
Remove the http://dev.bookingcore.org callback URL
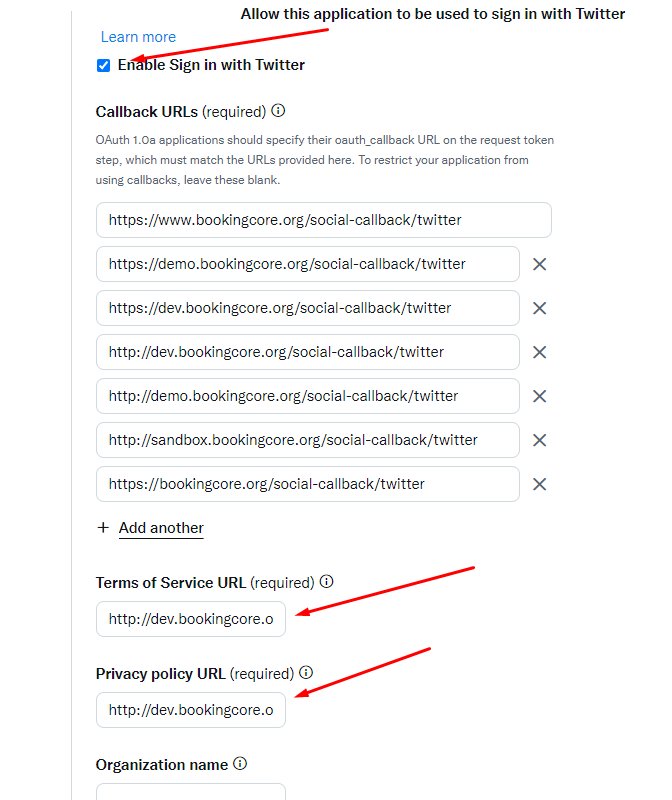click(539, 352)
